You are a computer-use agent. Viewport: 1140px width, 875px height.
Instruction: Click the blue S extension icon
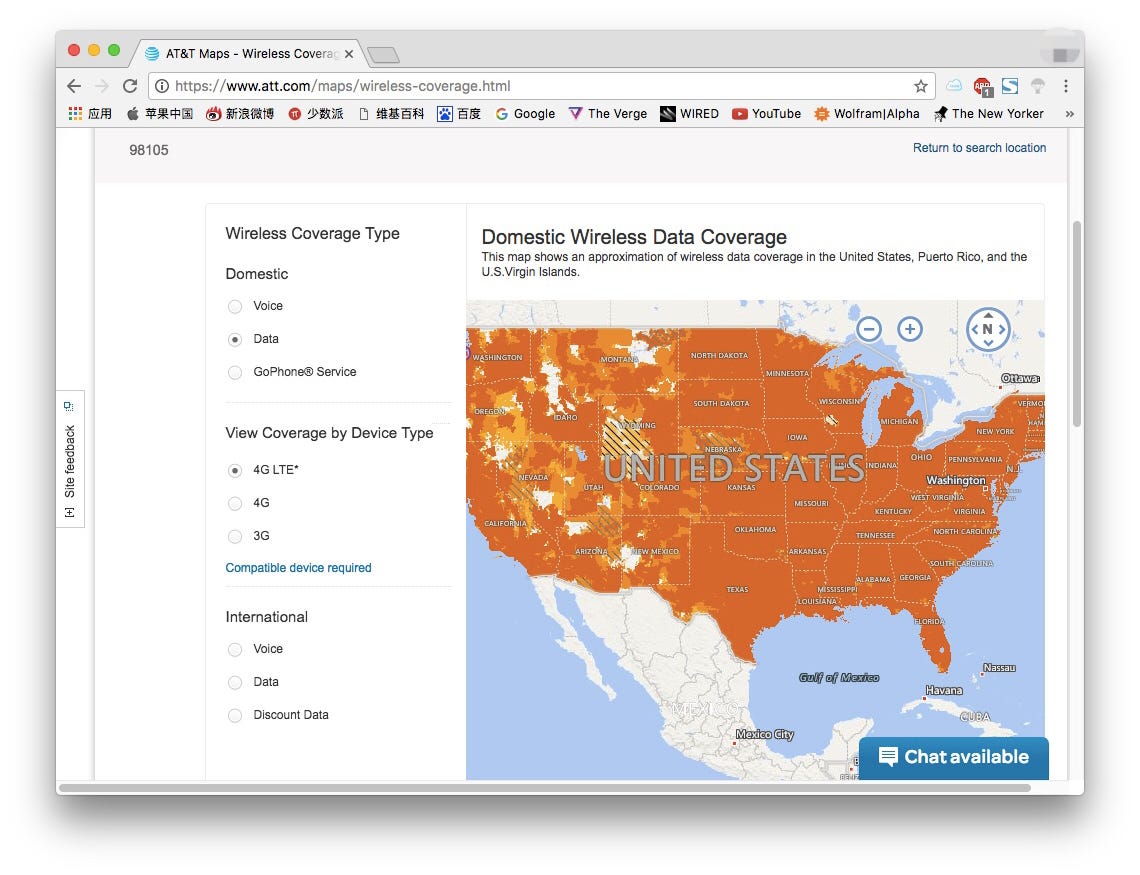(x=1010, y=86)
